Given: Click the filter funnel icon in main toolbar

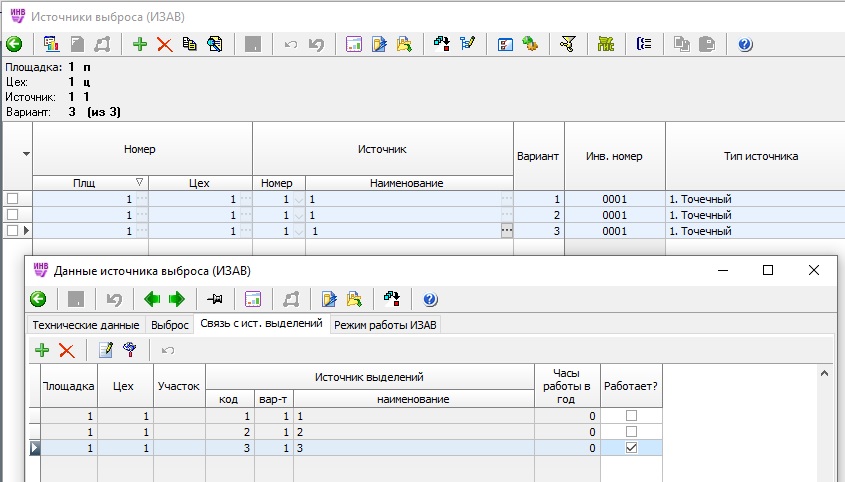Looking at the screenshot, I should coord(568,44).
